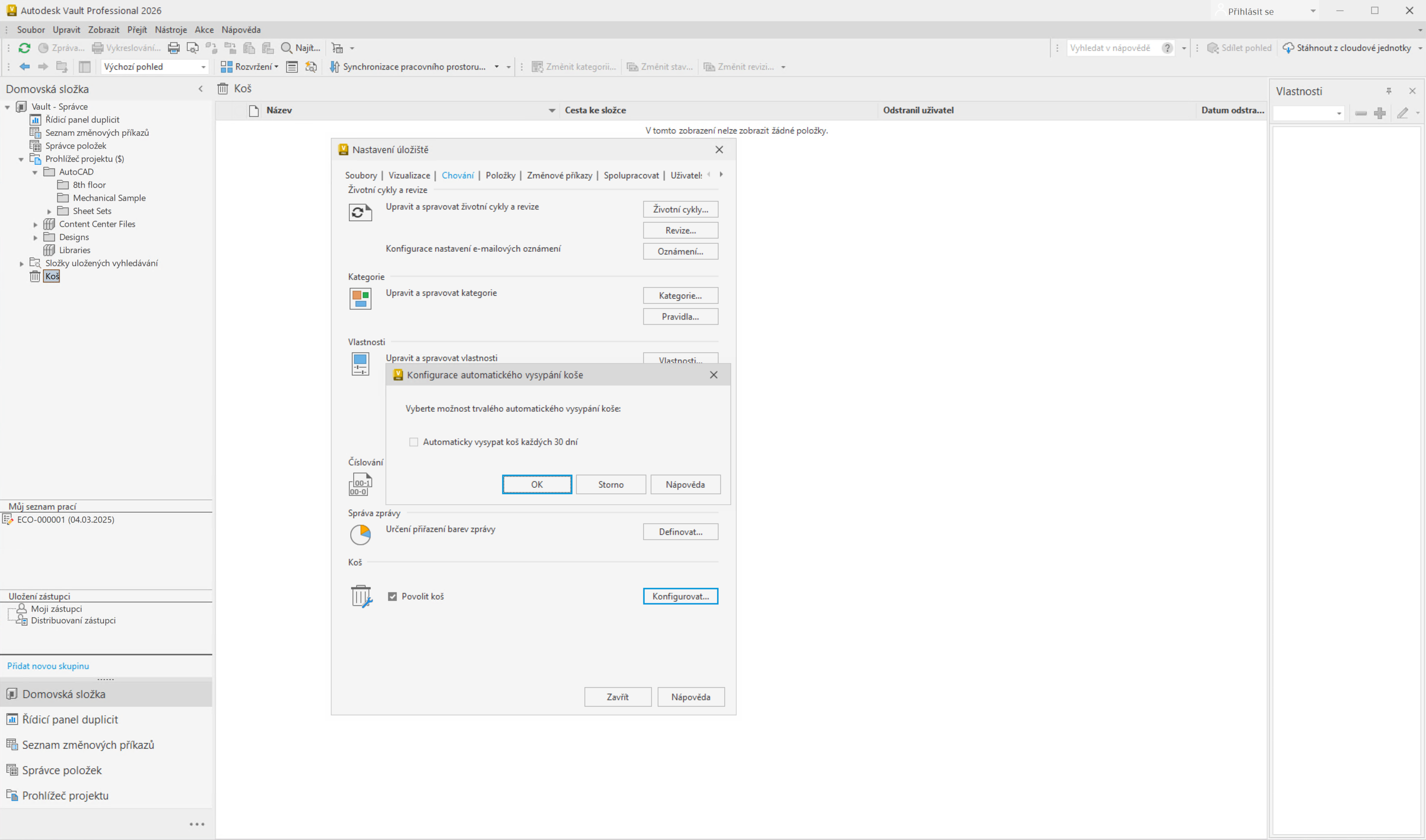Open the Najít search tool
Image resolution: width=1426 pixels, height=840 pixels.
[301, 48]
